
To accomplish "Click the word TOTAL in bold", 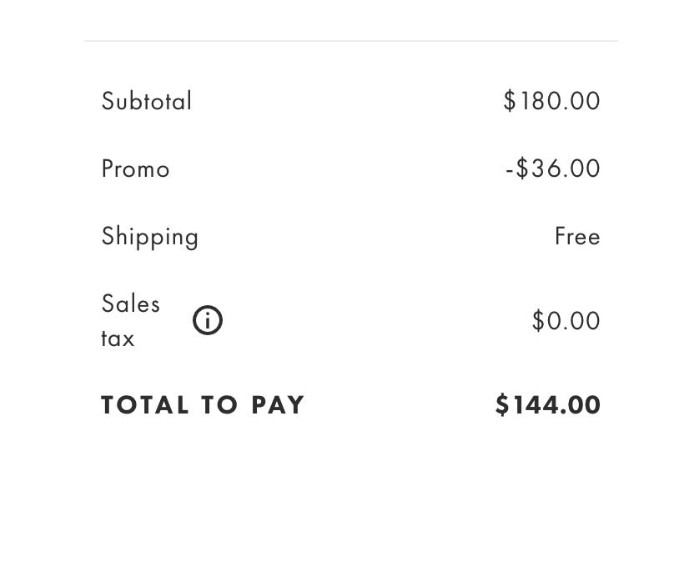I will click(x=145, y=405).
